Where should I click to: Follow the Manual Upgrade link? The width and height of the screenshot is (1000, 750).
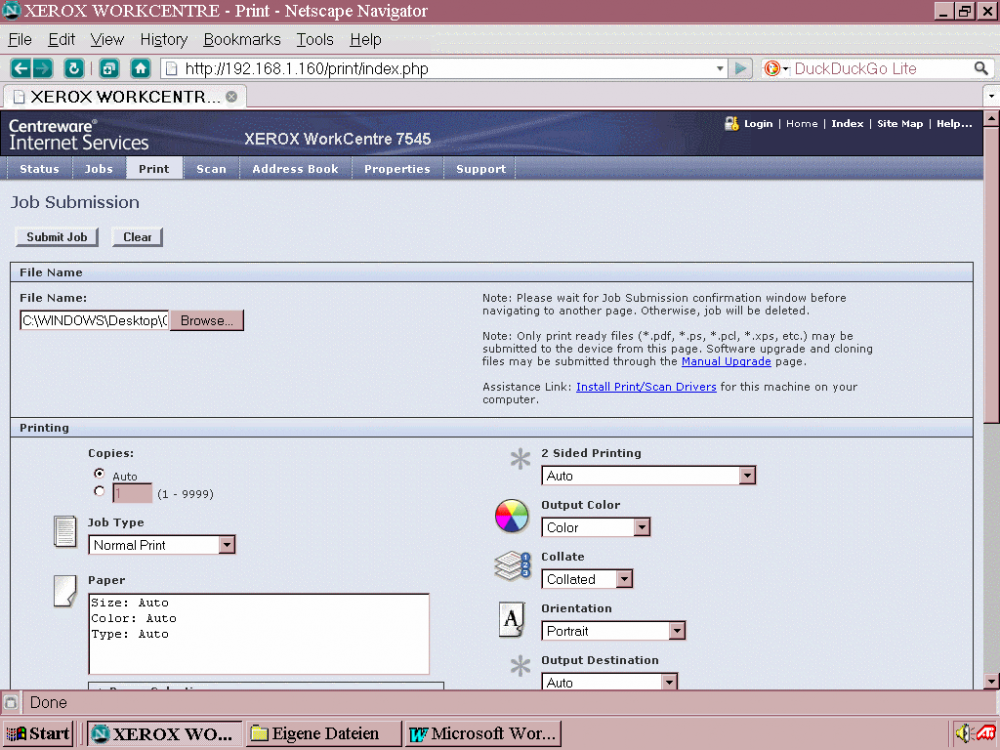click(x=726, y=362)
